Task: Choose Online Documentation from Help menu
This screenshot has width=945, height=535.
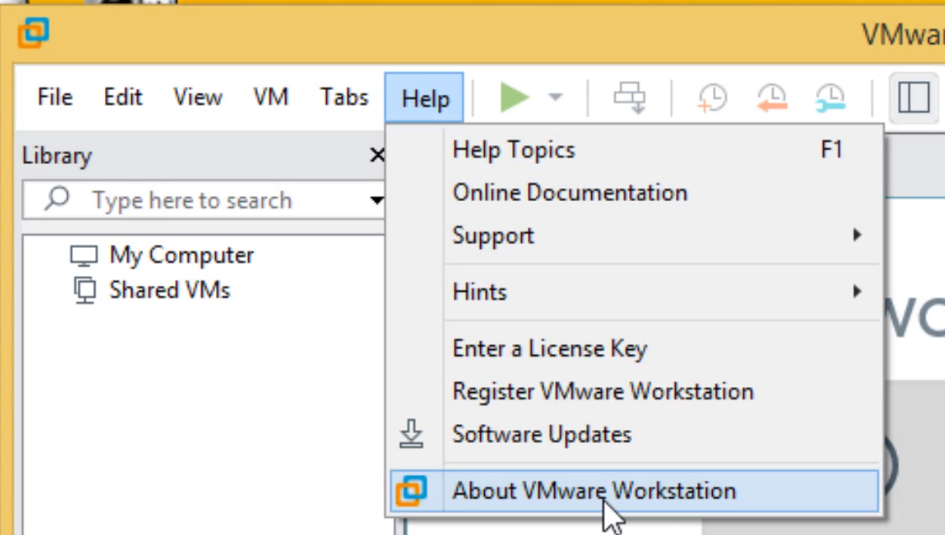Action: click(x=634, y=193)
